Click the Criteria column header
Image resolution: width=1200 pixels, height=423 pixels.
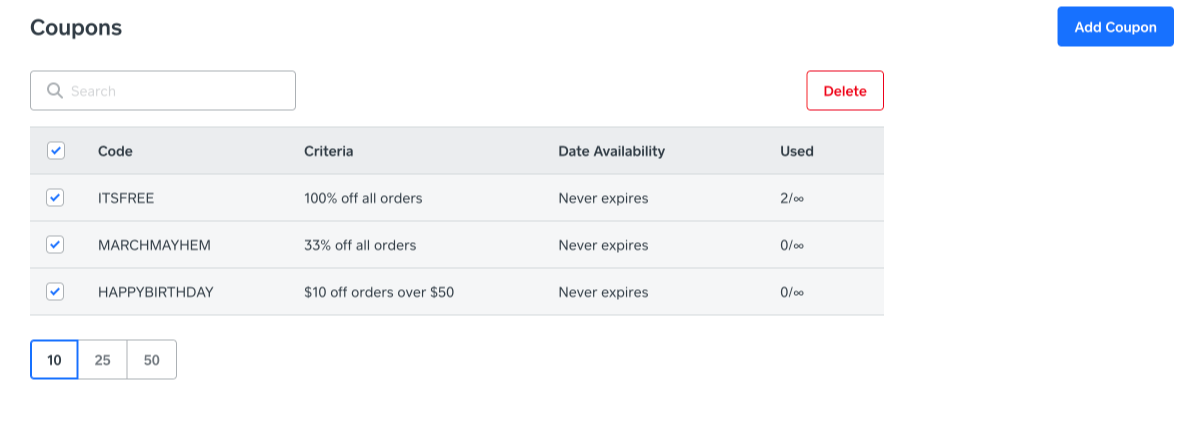coord(329,151)
